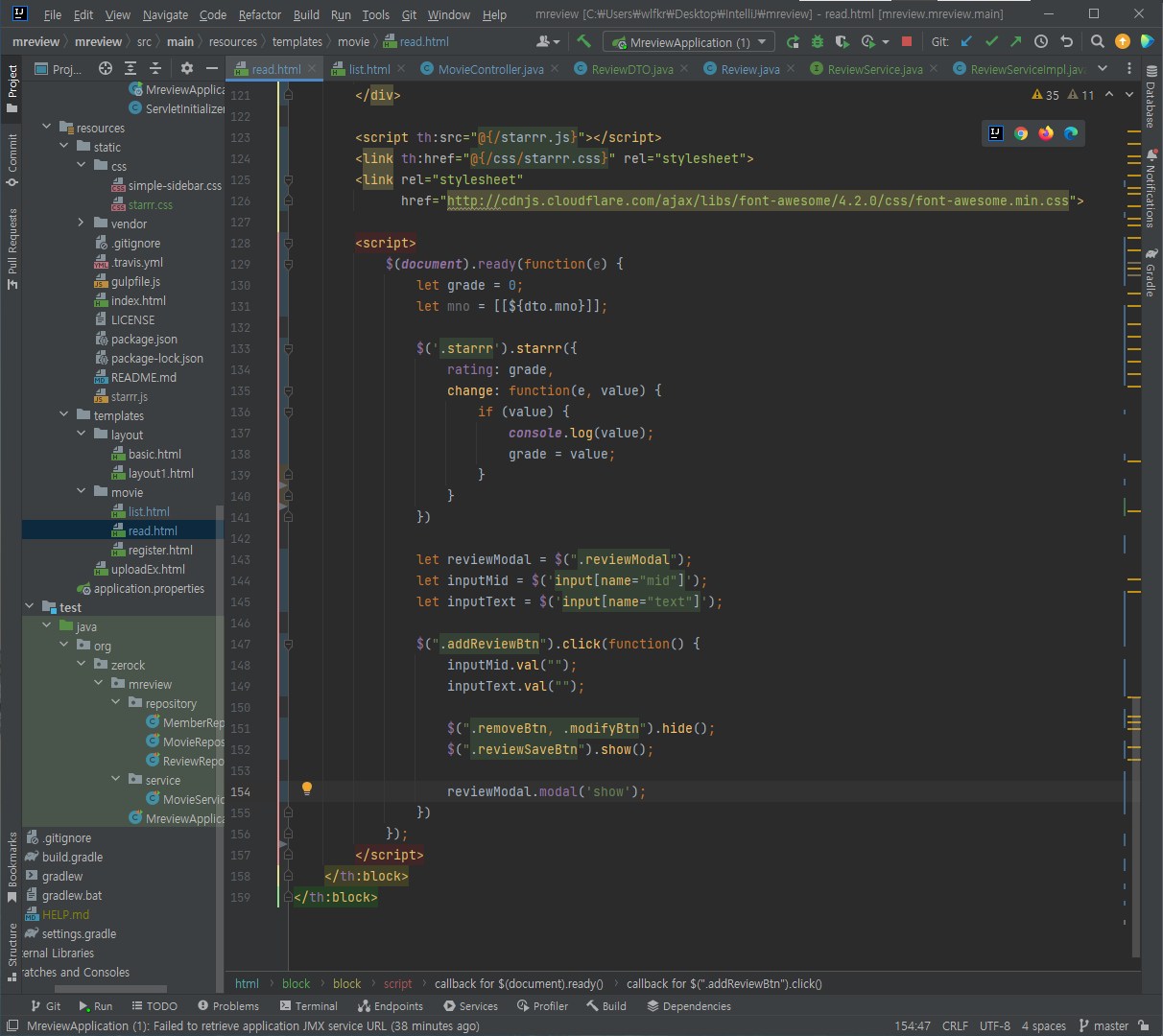Open the Problems tool window
Screen dimensions: 1163x1036
(228, 1006)
